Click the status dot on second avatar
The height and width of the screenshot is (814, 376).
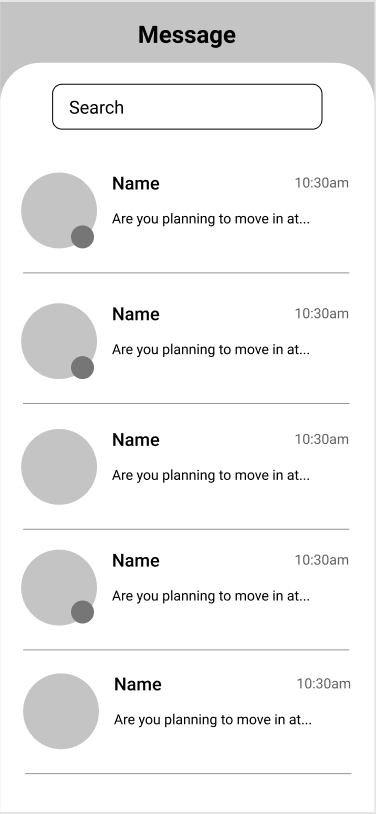(x=83, y=368)
